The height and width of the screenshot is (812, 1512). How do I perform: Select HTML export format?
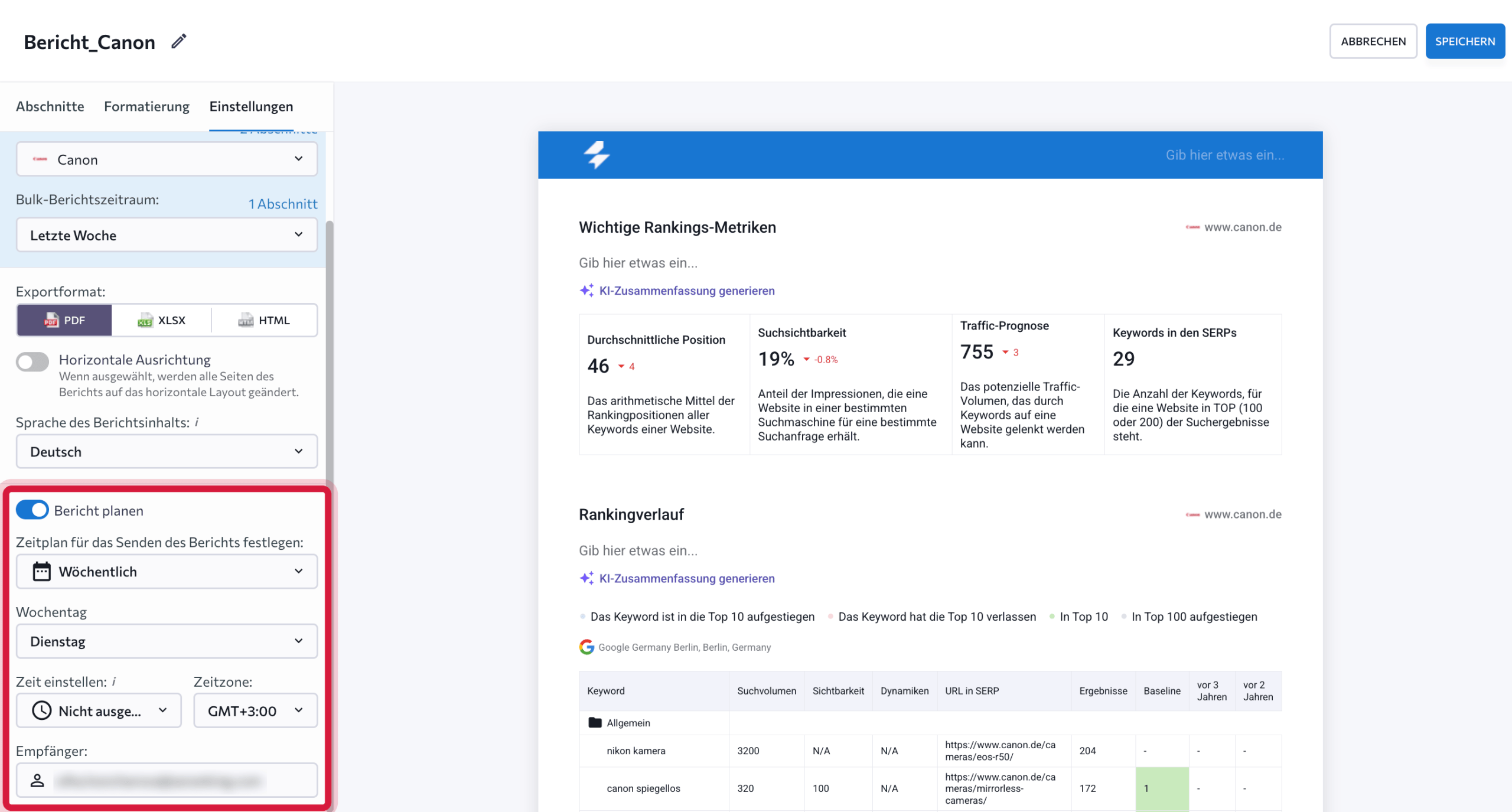point(264,320)
